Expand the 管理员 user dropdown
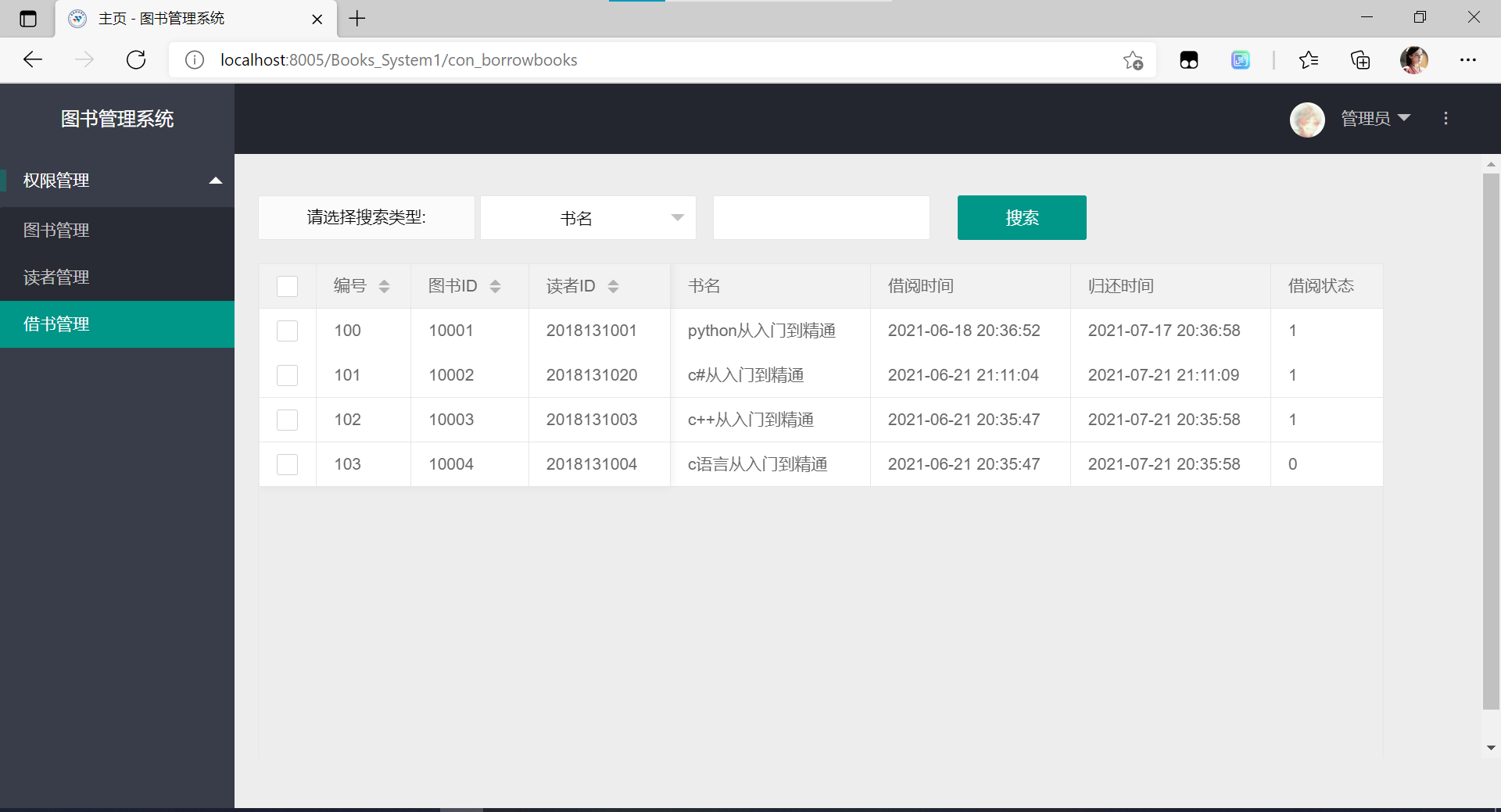The height and width of the screenshot is (812, 1501). [1376, 118]
